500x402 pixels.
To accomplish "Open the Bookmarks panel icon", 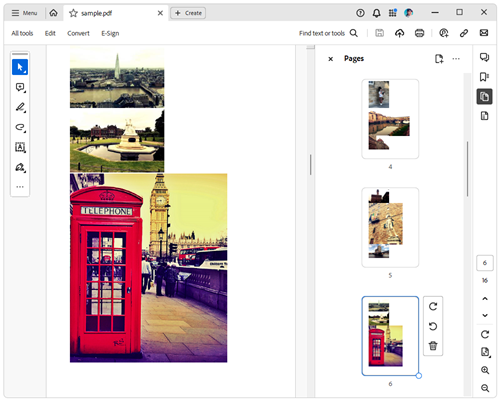I will [x=484, y=77].
